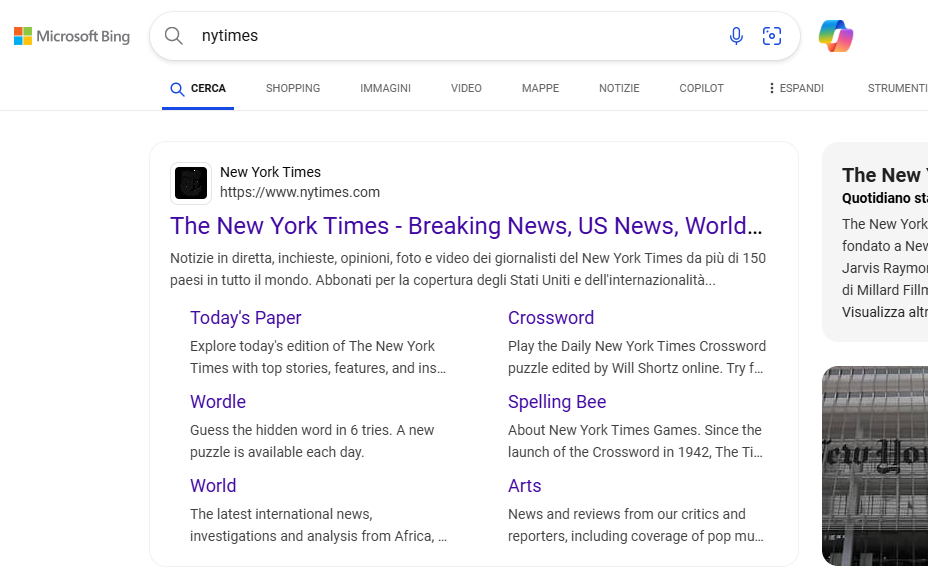
Task: Switch to the IMMAGINI tab
Action: click(385, 88)
